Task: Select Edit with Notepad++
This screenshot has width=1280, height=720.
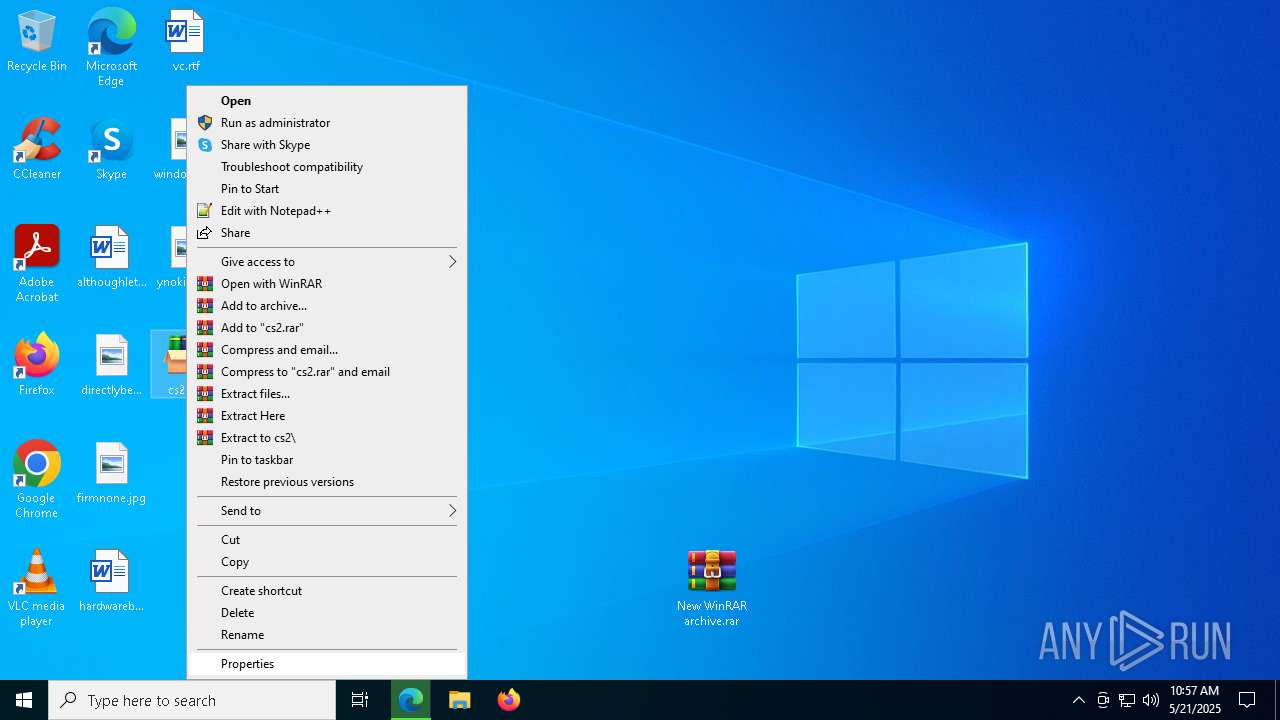Action: (327, 211)
